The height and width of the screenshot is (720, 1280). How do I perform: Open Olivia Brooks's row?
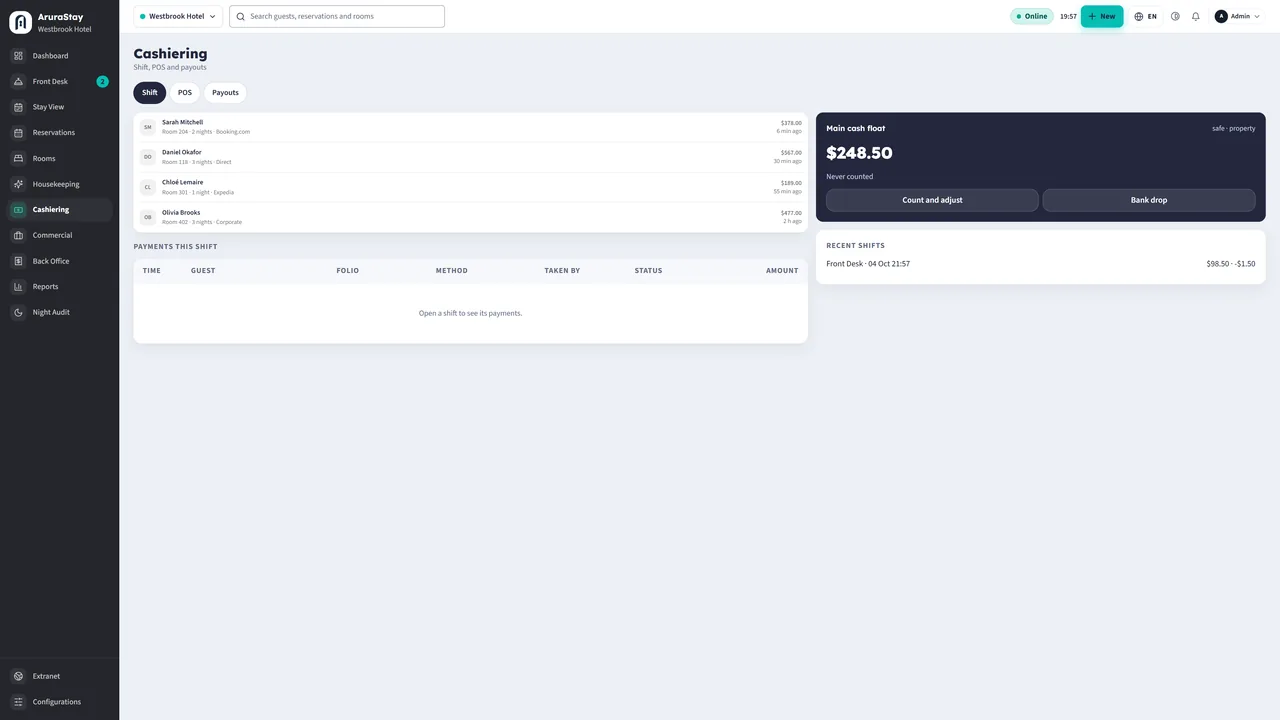coord(470,217)
